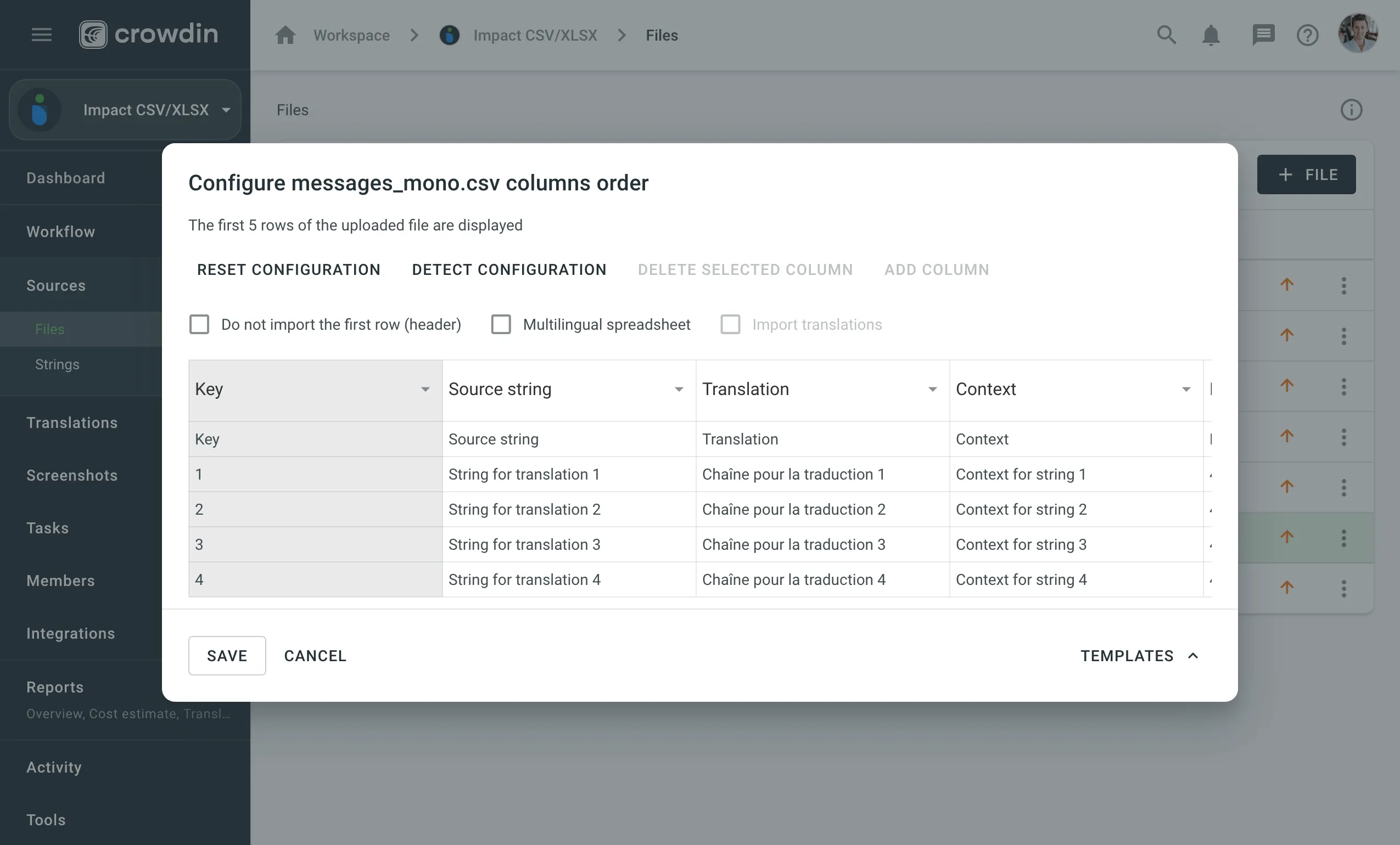
Task: Save the column configuration
Action: [x=227, y=656]
